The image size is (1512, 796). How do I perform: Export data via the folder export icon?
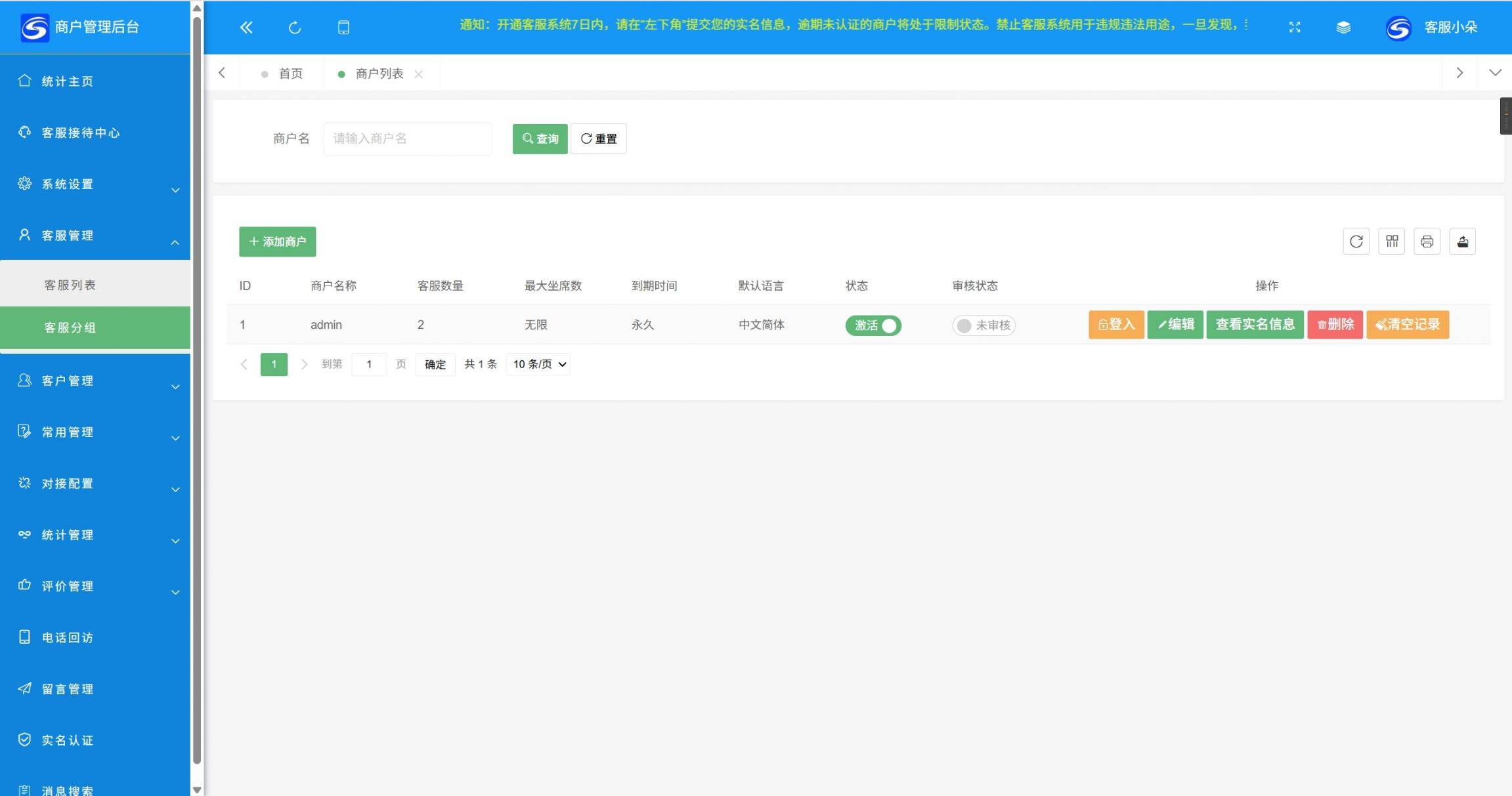pos(1462,241)
